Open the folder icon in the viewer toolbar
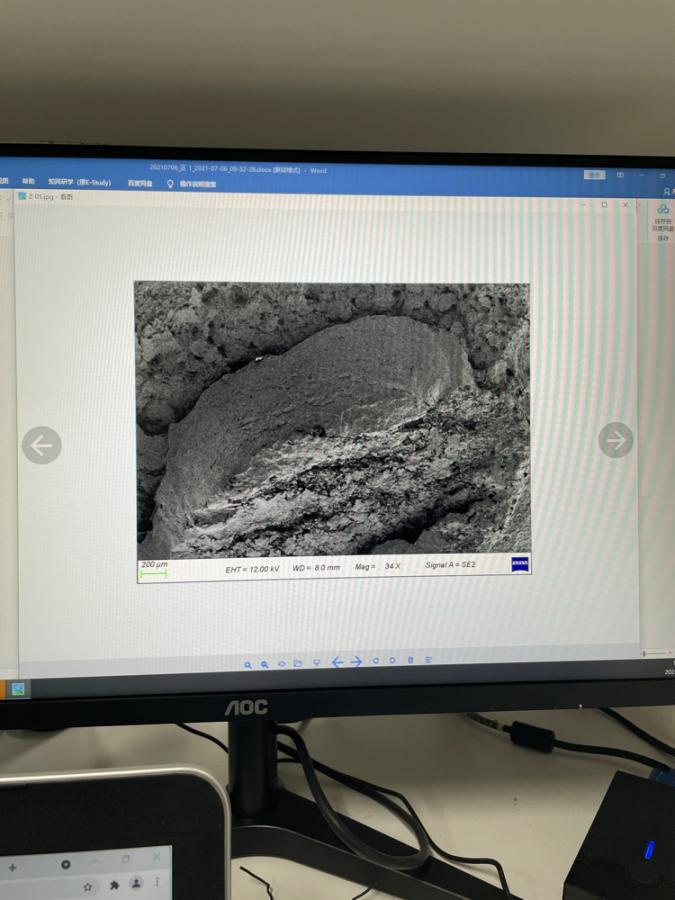 coord(298,663)
